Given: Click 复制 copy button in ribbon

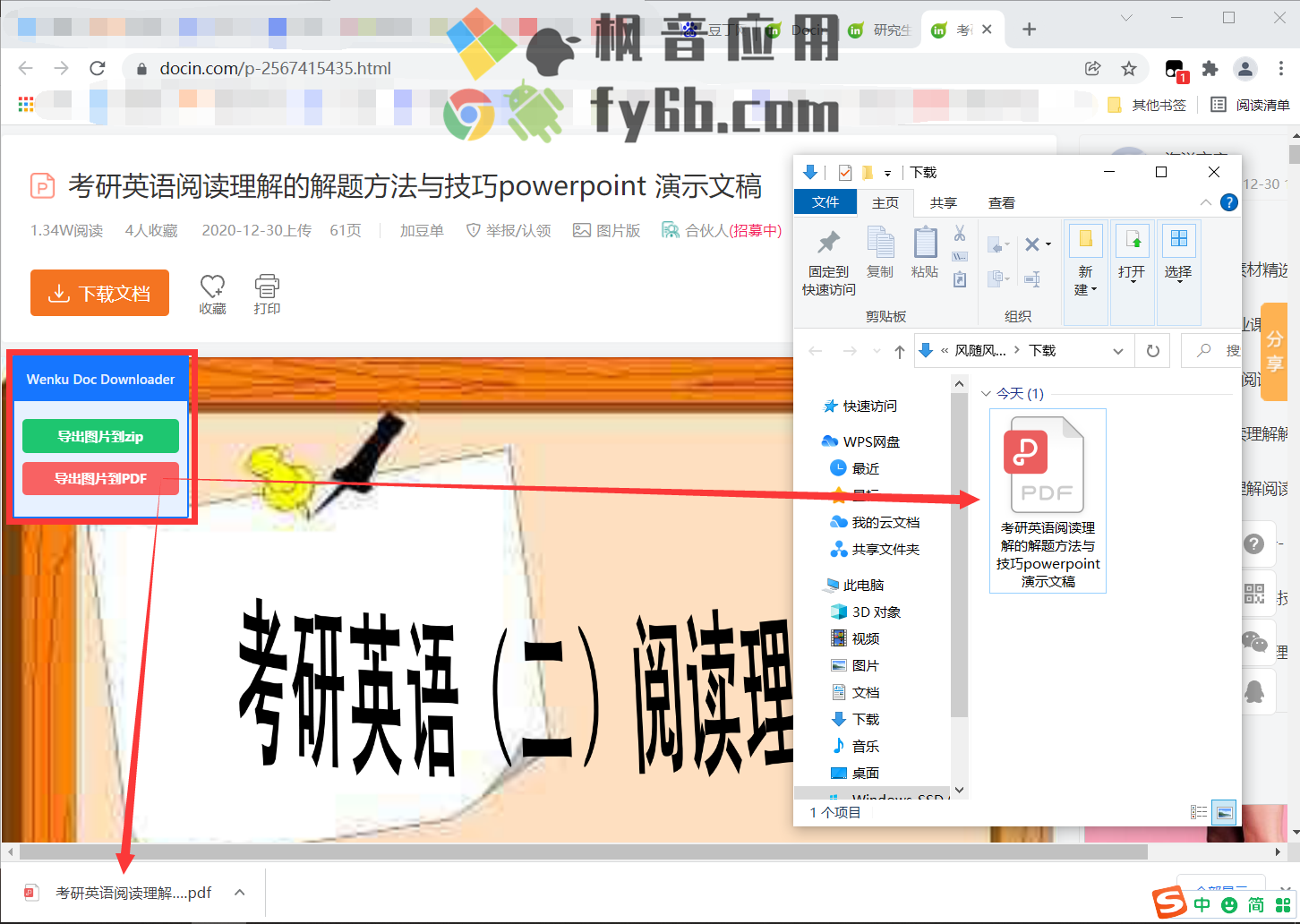Looking at the screenshot, I should tap(880, 252).
